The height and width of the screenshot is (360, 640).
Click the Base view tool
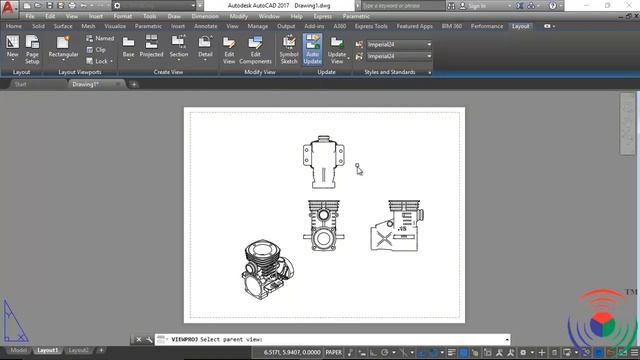128,48
